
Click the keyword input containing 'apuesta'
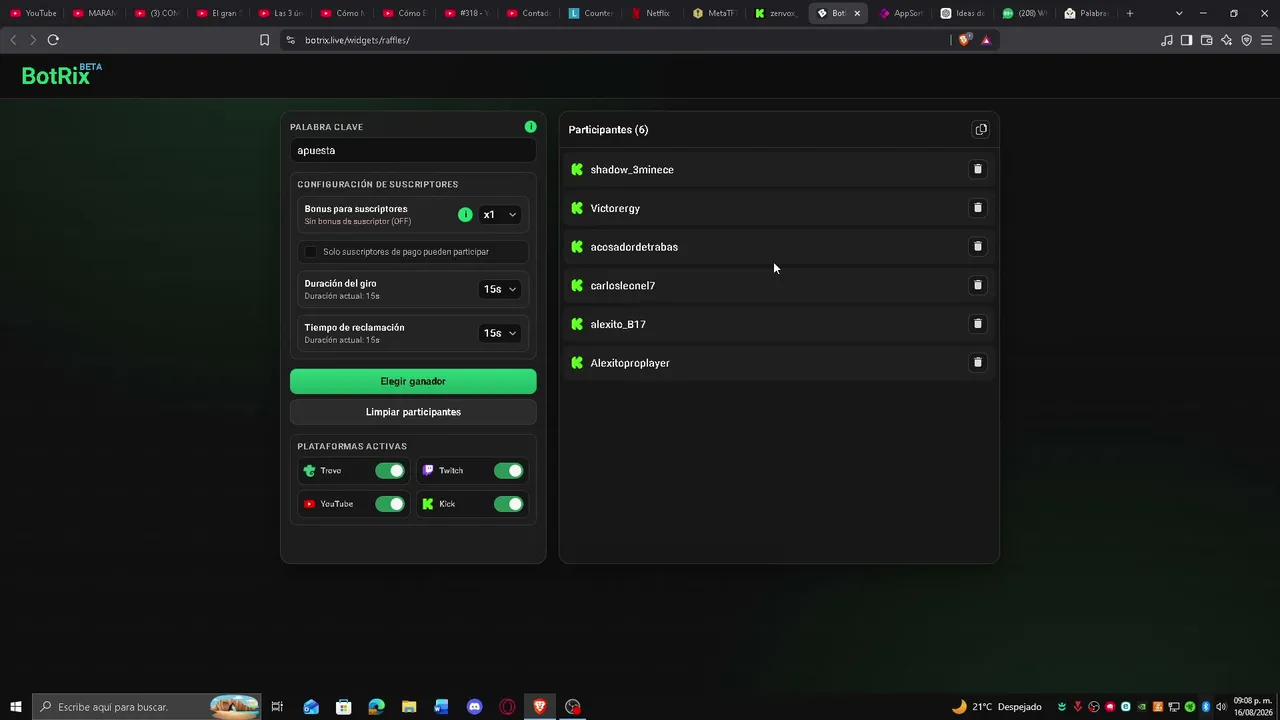tap(413, 151)
